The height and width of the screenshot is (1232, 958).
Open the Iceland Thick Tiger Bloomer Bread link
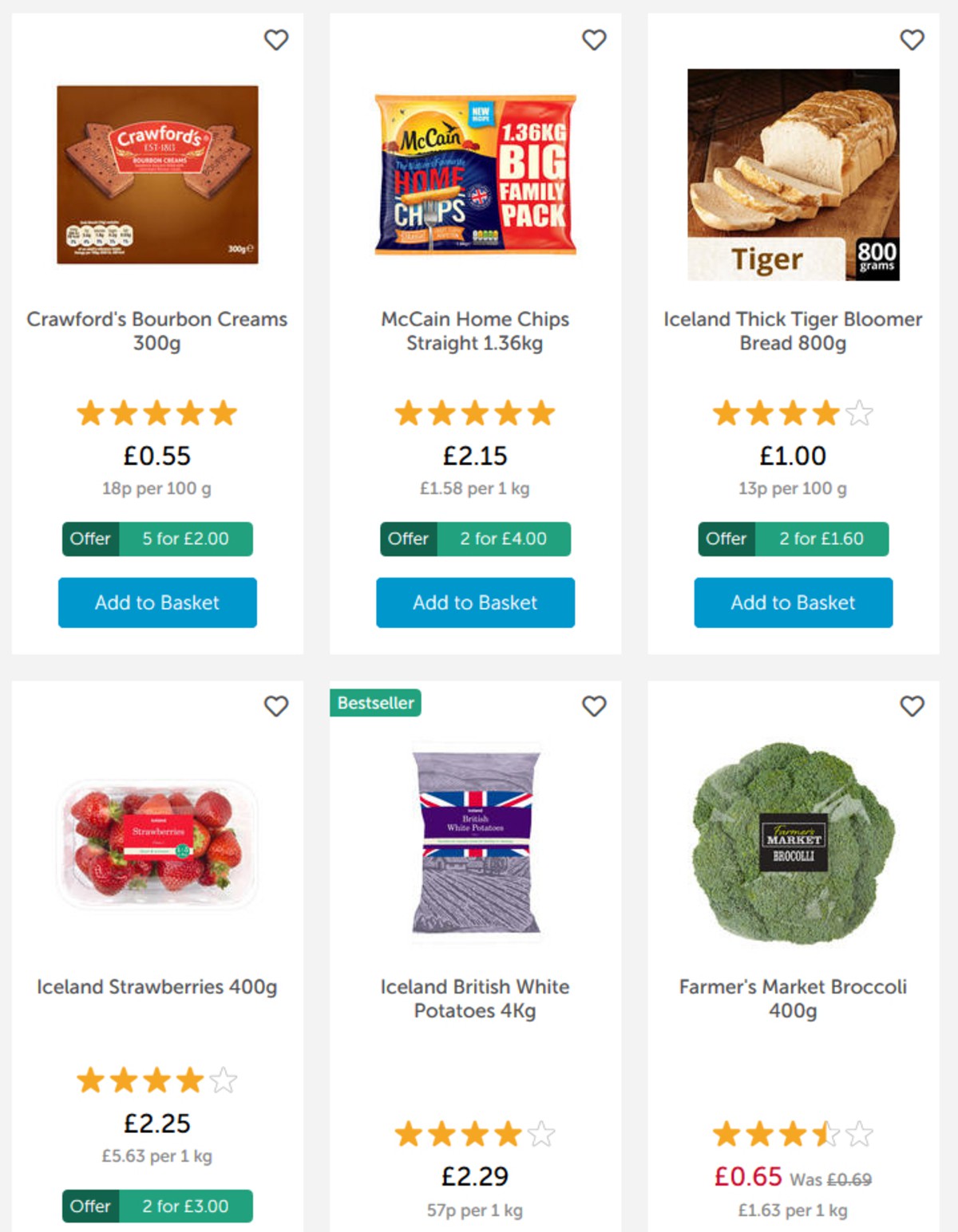pos(793,331)
